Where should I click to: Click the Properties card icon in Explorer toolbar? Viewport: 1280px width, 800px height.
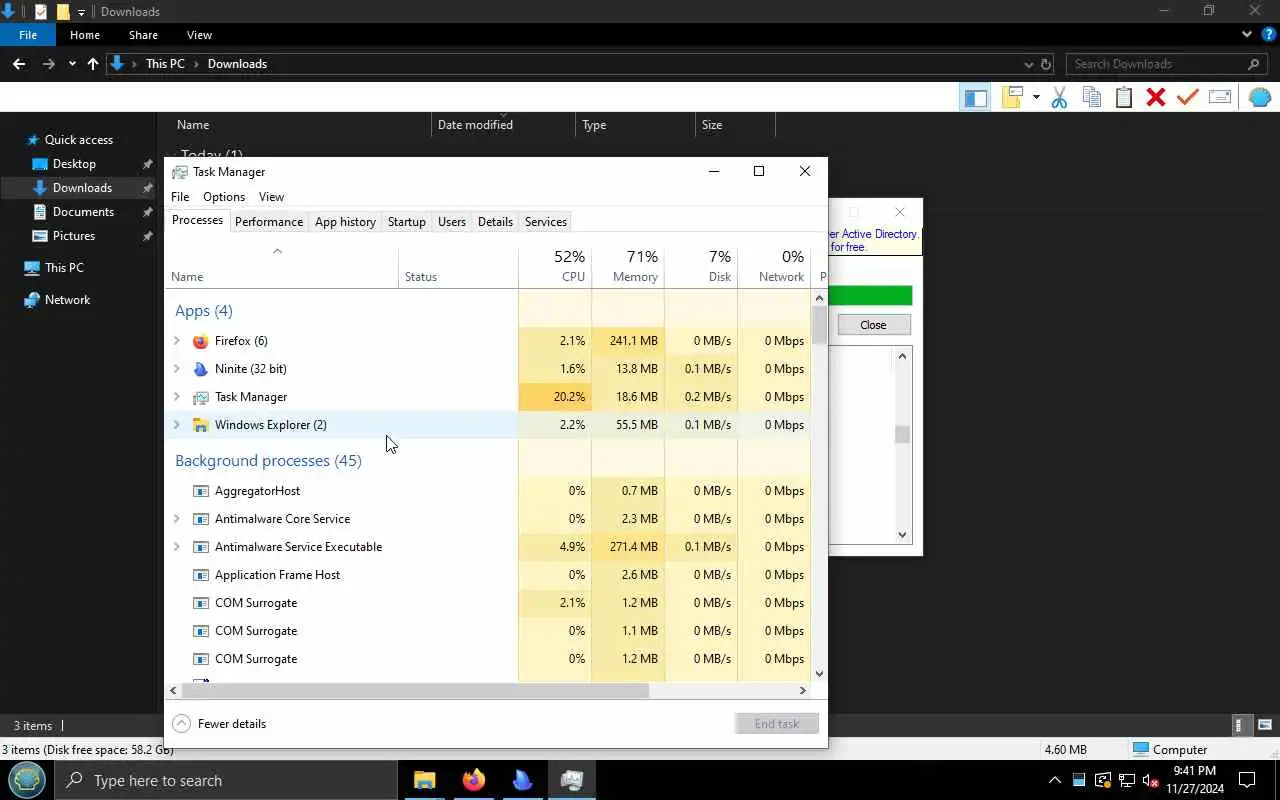pyautogui.click(x=1220, y=97)
